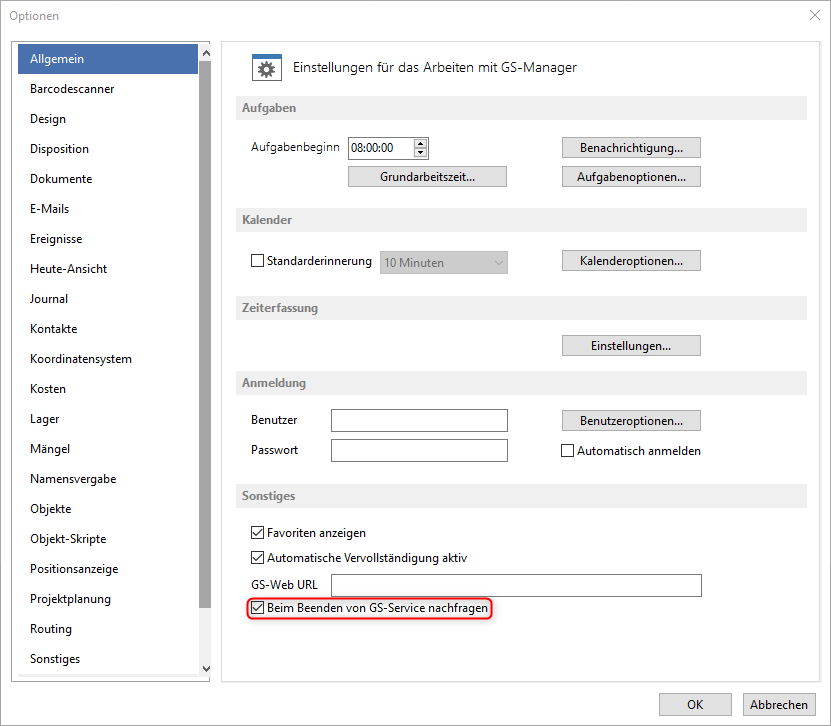Select Allgemein in the options list

click(108, 59)
